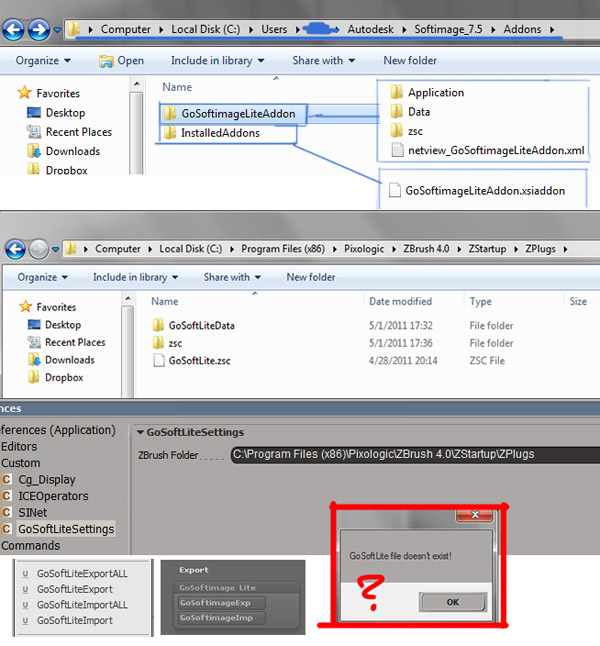Open Include in library dropdown in the ZPlugs window
The width and height of the screenshot is (600, 646).
click(136, 277)
